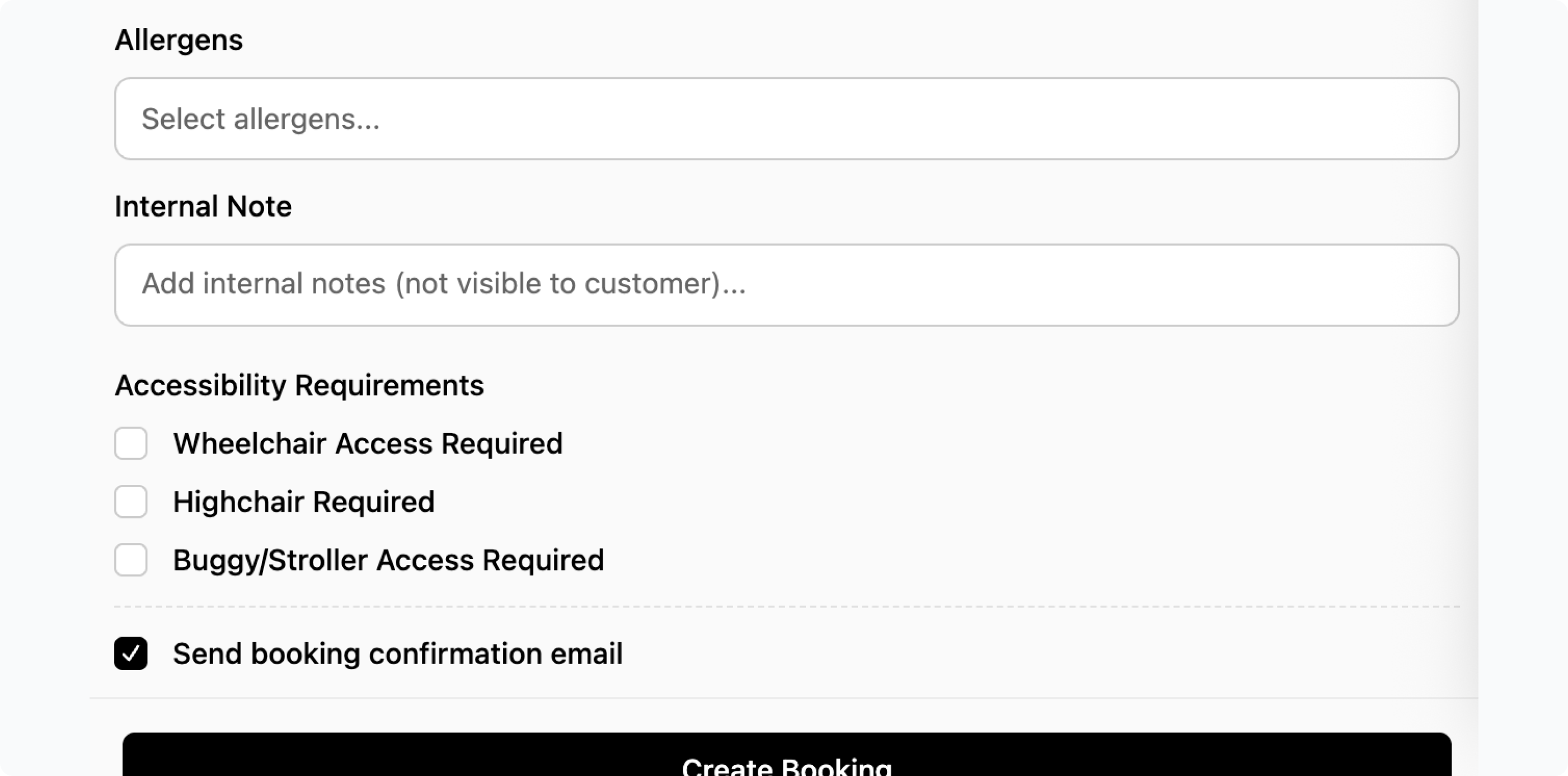Focus the Select allergens placeholder text
This screenshot has width=1568, height=776.
tap(261, 119)
